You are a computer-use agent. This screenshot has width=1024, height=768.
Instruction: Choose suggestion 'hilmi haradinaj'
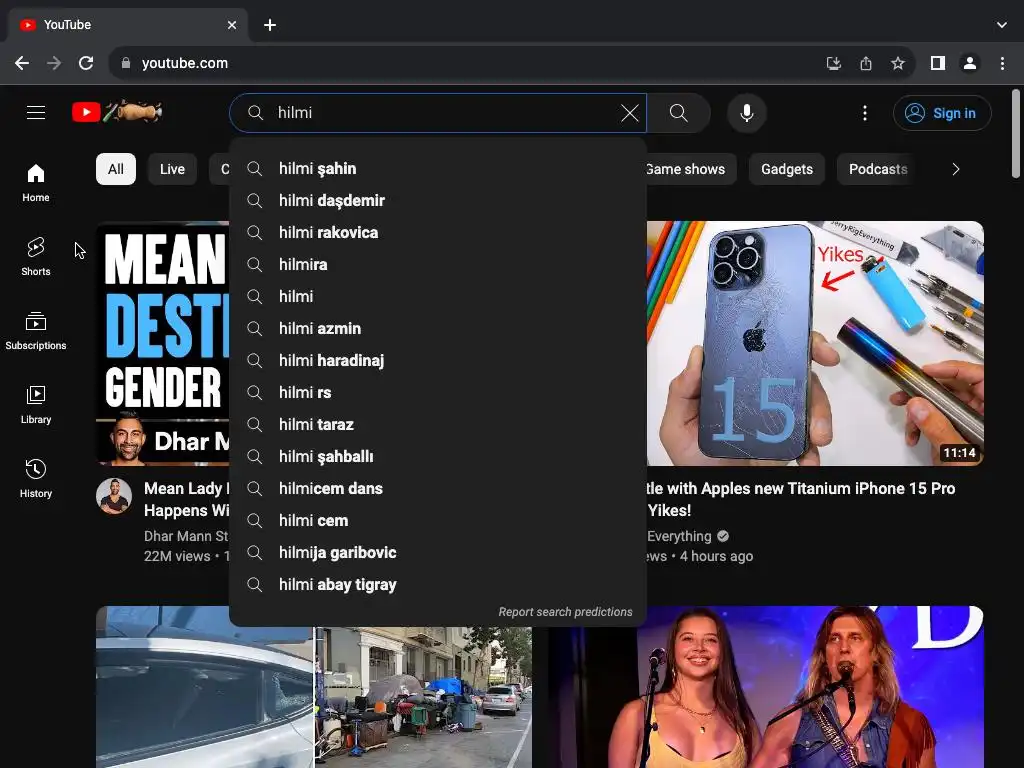[x=438, y=360]
